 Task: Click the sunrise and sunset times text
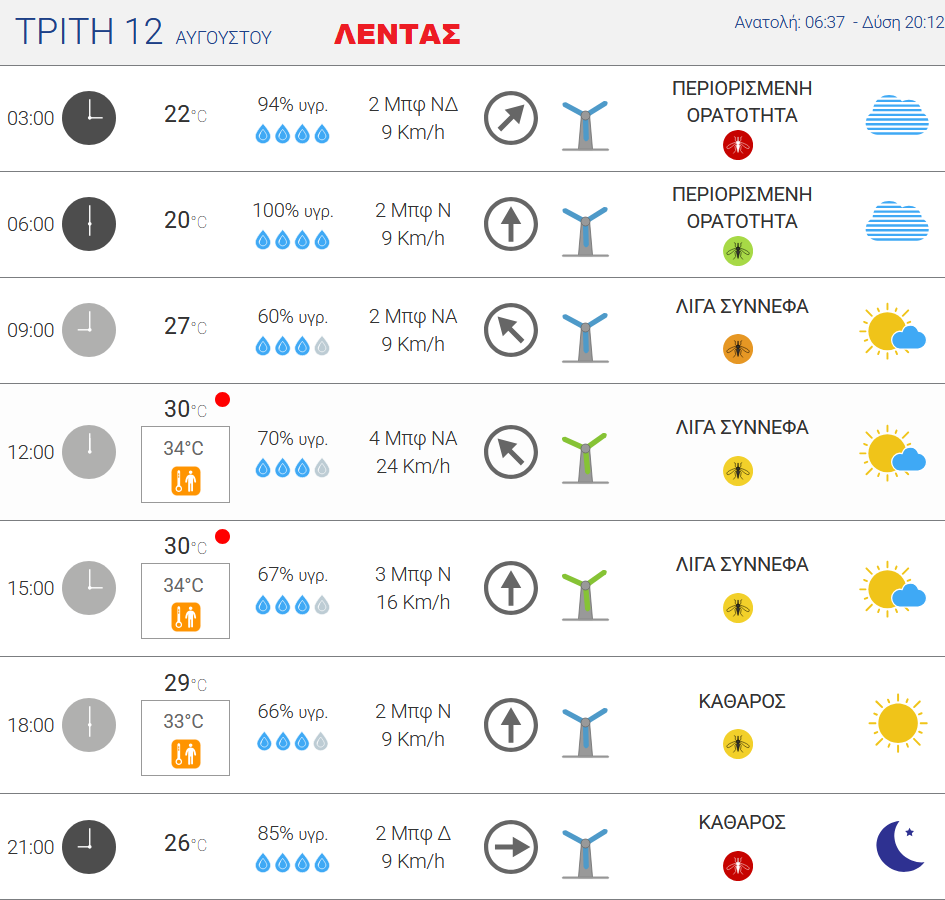tap(833, 22)
